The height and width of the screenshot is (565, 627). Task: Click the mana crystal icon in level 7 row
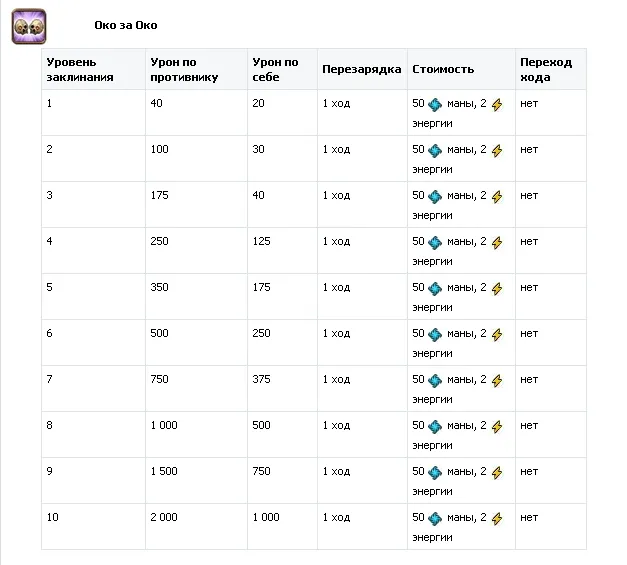(435, 380)
